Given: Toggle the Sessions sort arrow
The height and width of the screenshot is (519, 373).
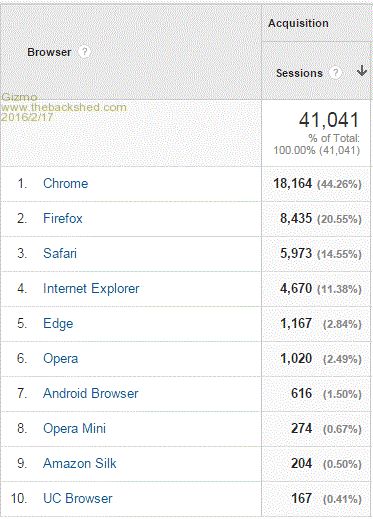Looking at the screenshot, I should click(x=362, y=71).
